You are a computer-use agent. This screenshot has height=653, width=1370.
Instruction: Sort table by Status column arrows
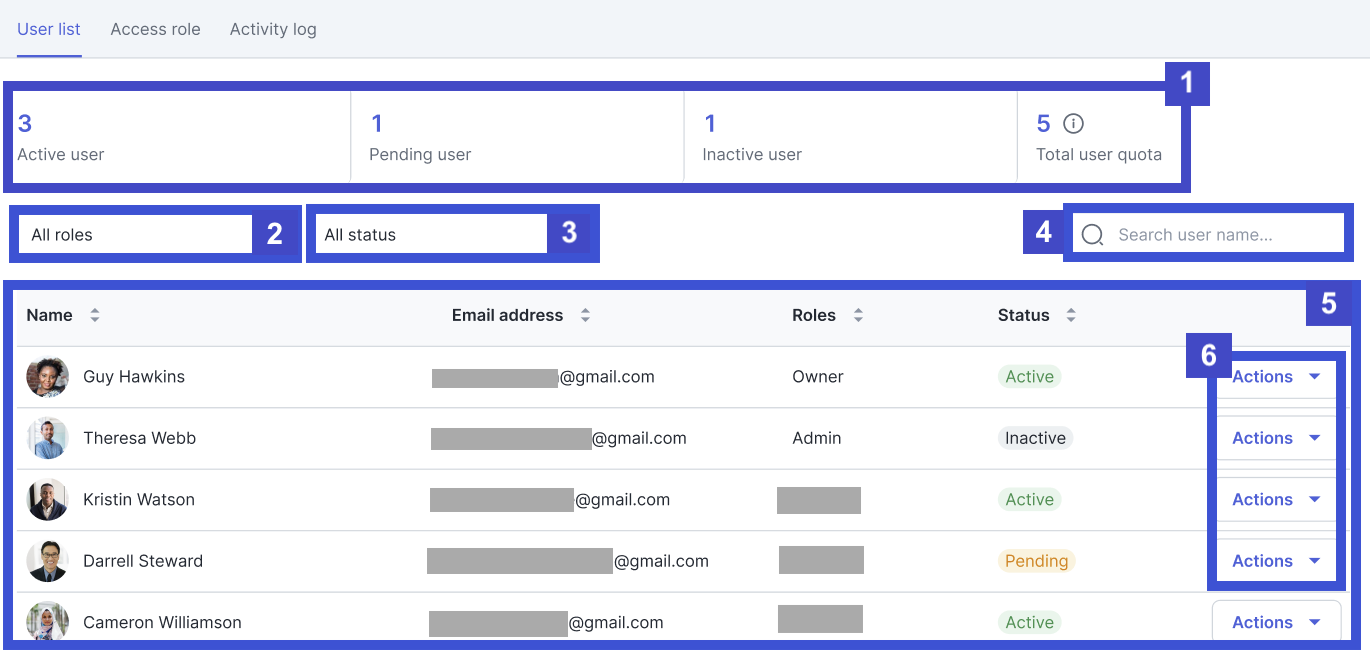[1071, 315]
